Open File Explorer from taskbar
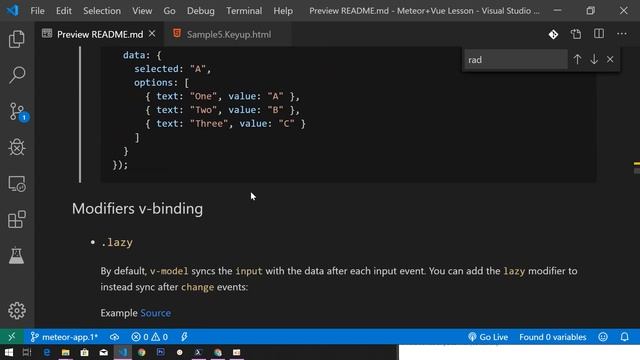 (x=65, y=352)
